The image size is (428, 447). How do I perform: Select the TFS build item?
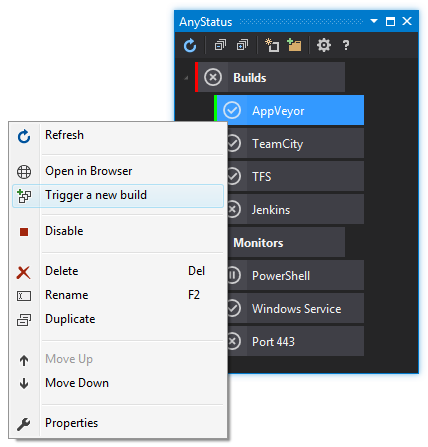point(296,176)
